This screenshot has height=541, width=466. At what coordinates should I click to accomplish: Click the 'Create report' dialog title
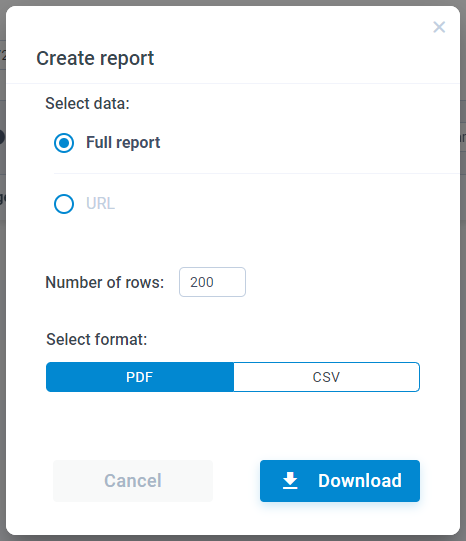pyautogui.click(x=95, y=58)
